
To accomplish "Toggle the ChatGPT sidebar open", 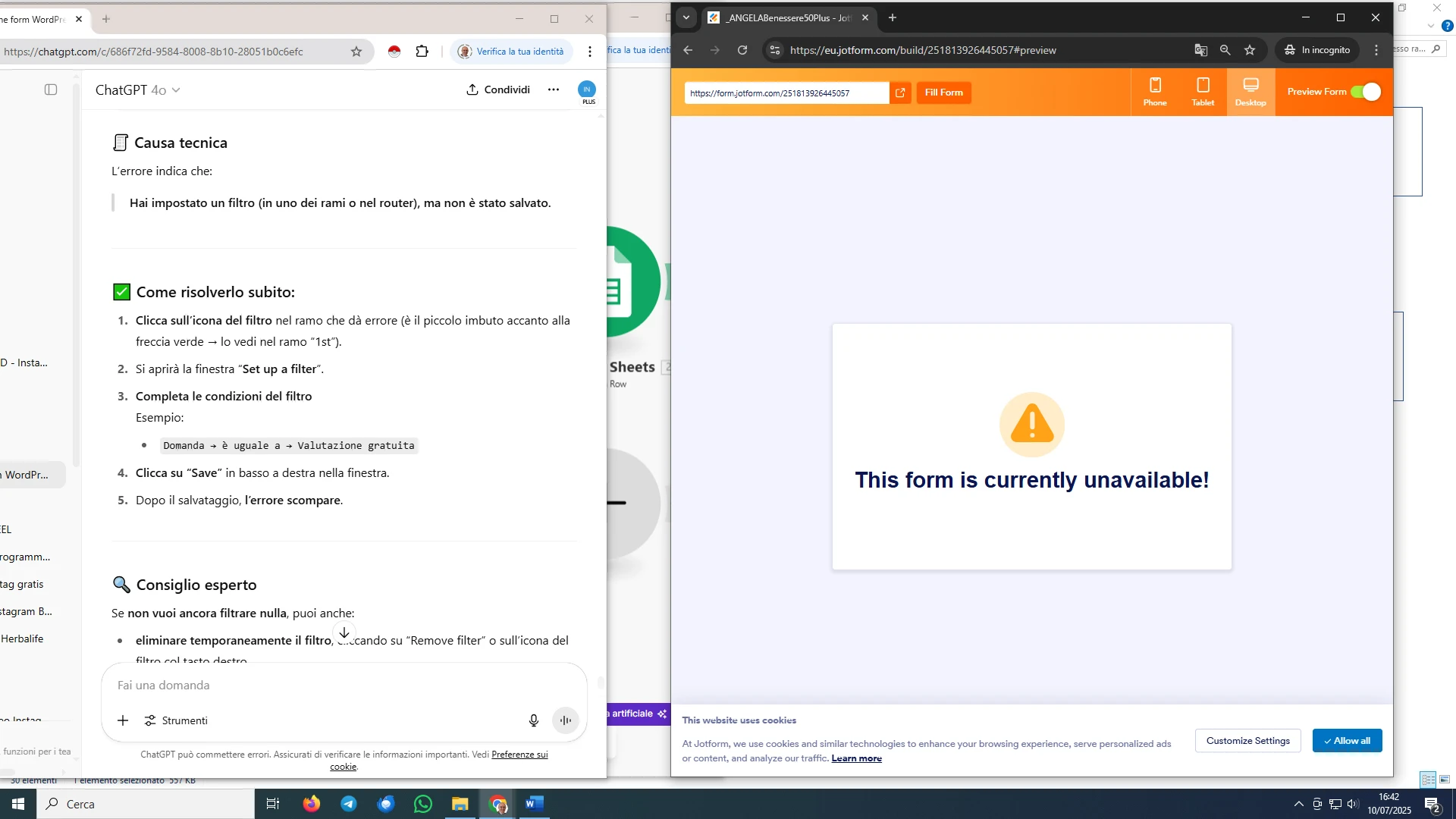I will (x=50, y=89).
